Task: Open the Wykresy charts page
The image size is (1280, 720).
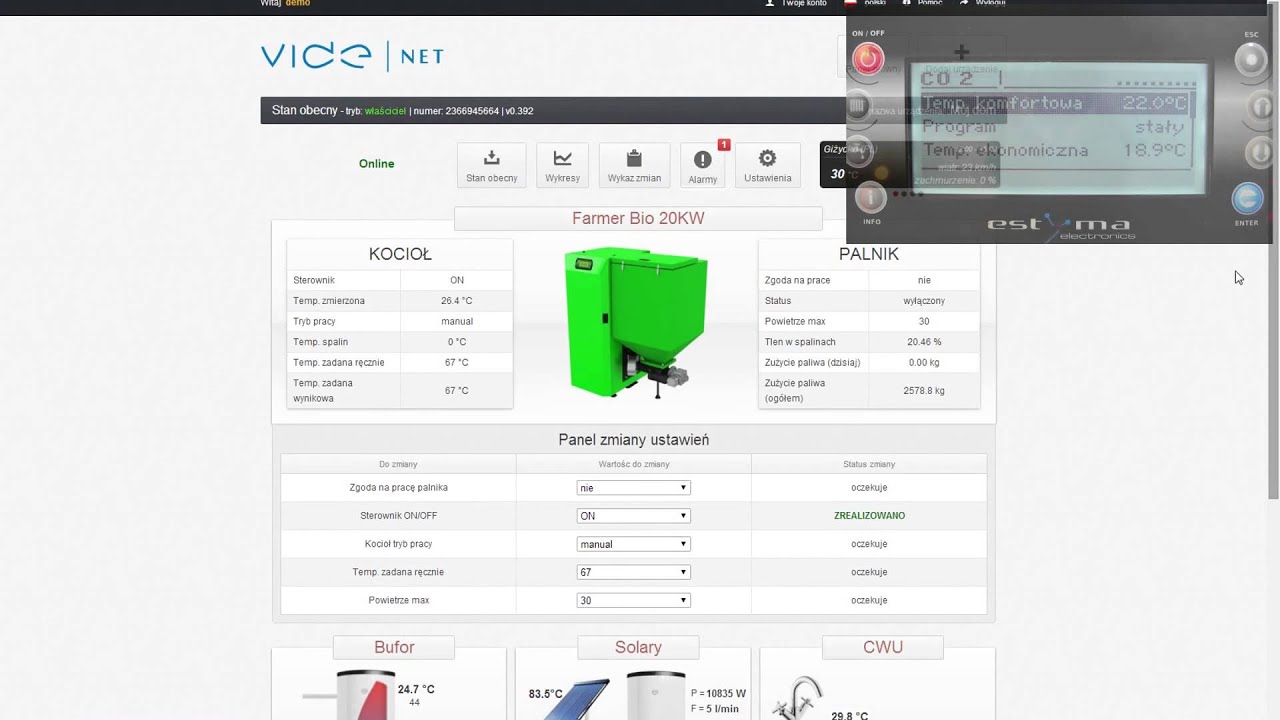Action: [x=562, y=165]
